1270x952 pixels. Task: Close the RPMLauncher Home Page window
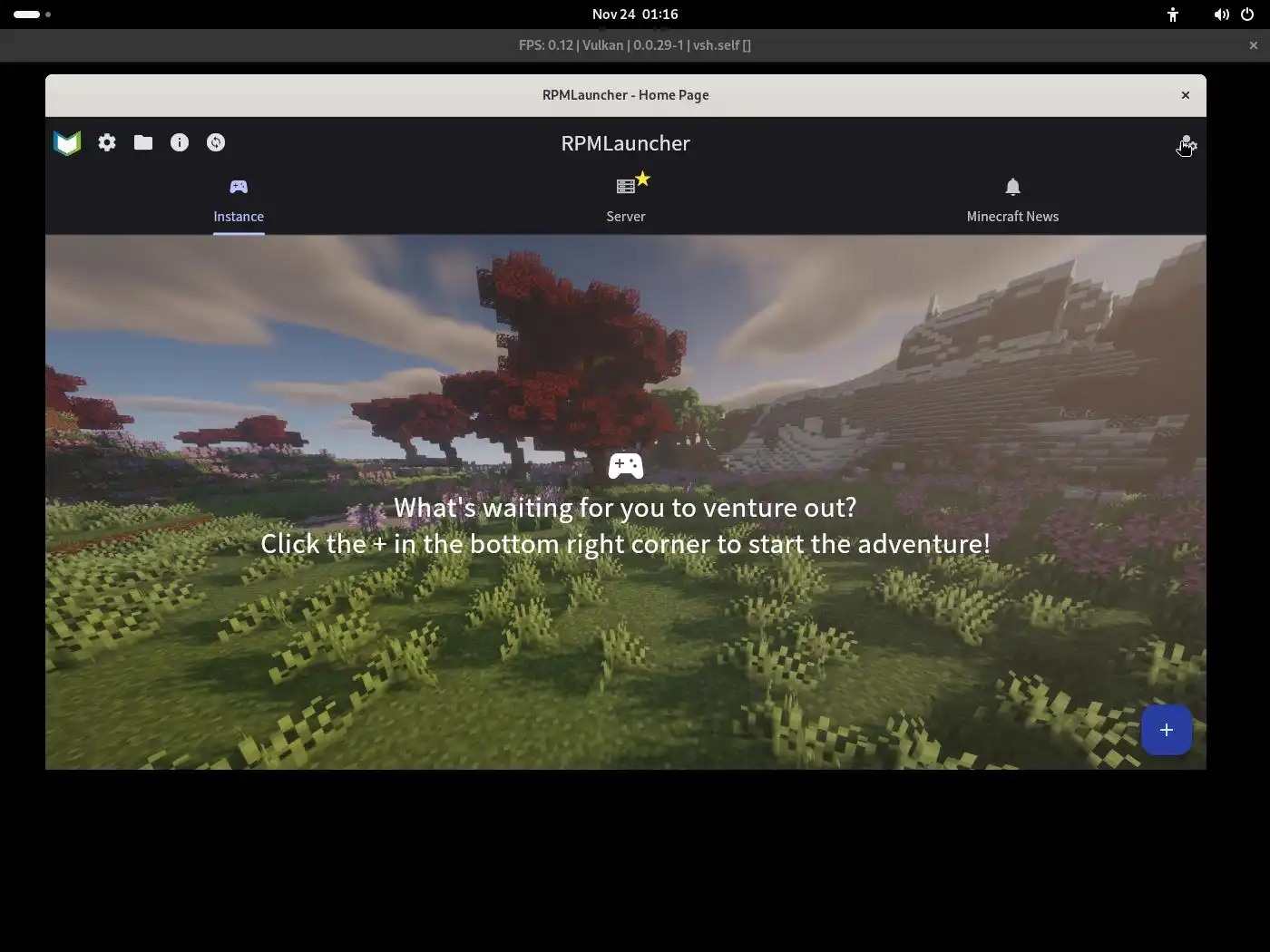[1185, 95]
